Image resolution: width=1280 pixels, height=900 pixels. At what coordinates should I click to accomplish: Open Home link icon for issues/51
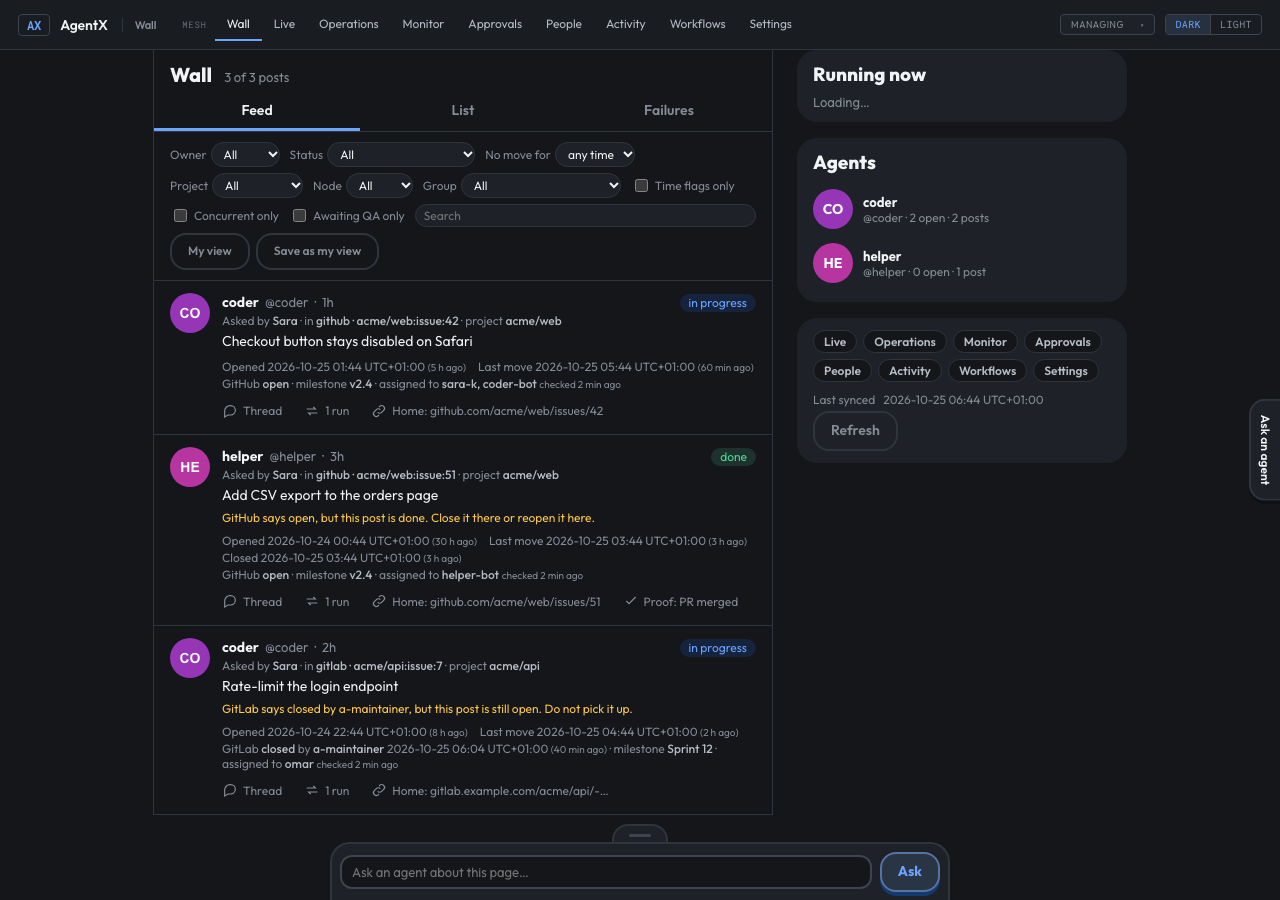[379, 602]
